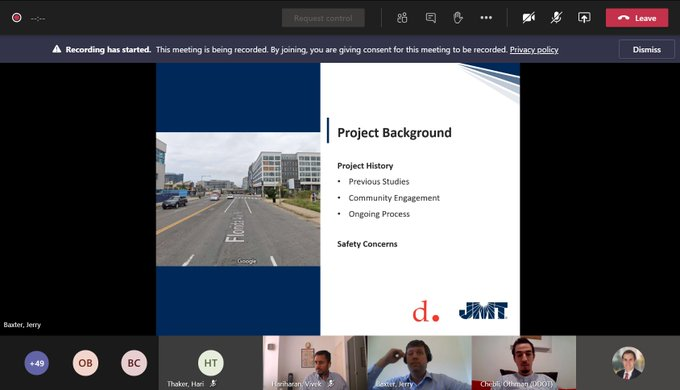Click the JMT logo on slide
This screenshot has width=680, height=390.
483,311
